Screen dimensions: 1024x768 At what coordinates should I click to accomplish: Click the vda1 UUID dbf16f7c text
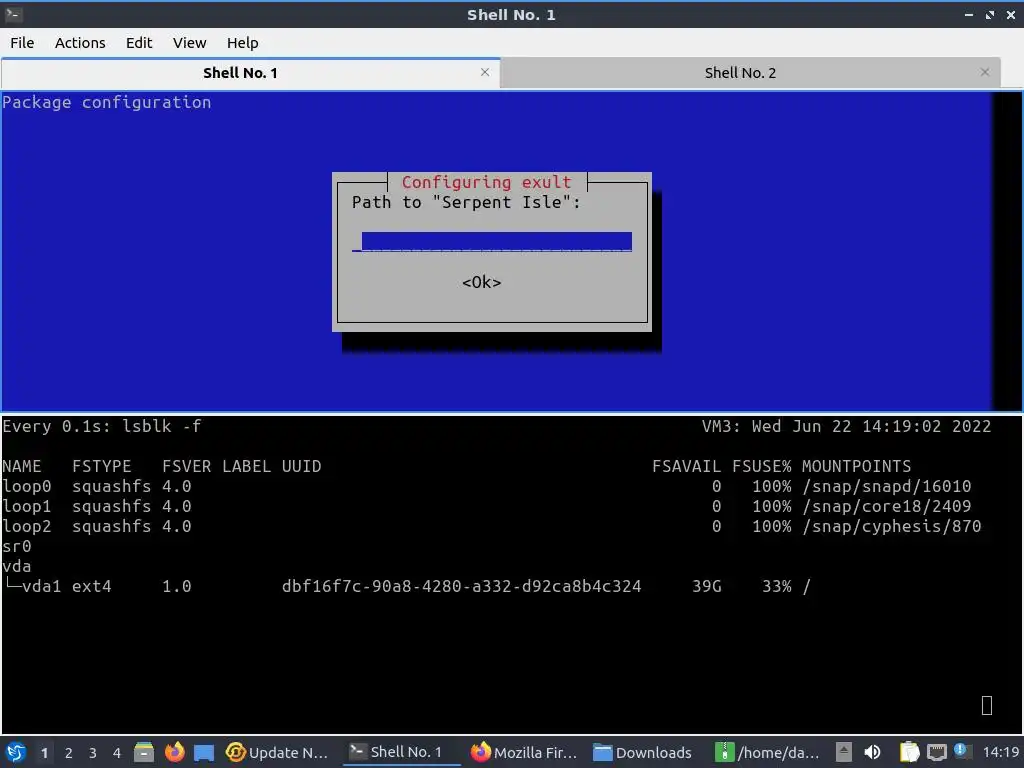coord(462,586)
